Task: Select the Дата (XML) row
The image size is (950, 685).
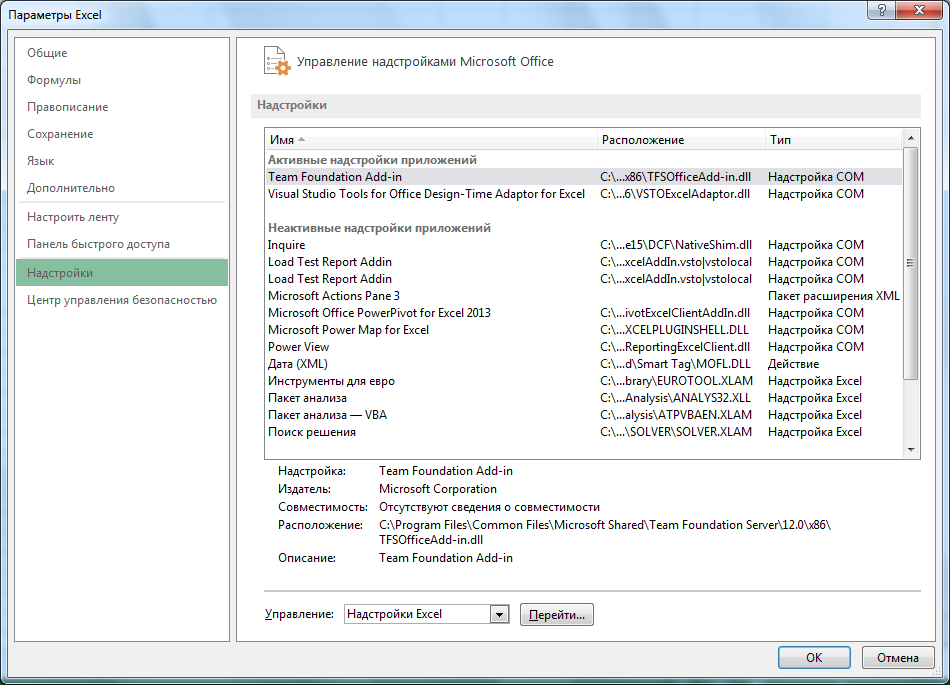Action: tap(584, 363)
